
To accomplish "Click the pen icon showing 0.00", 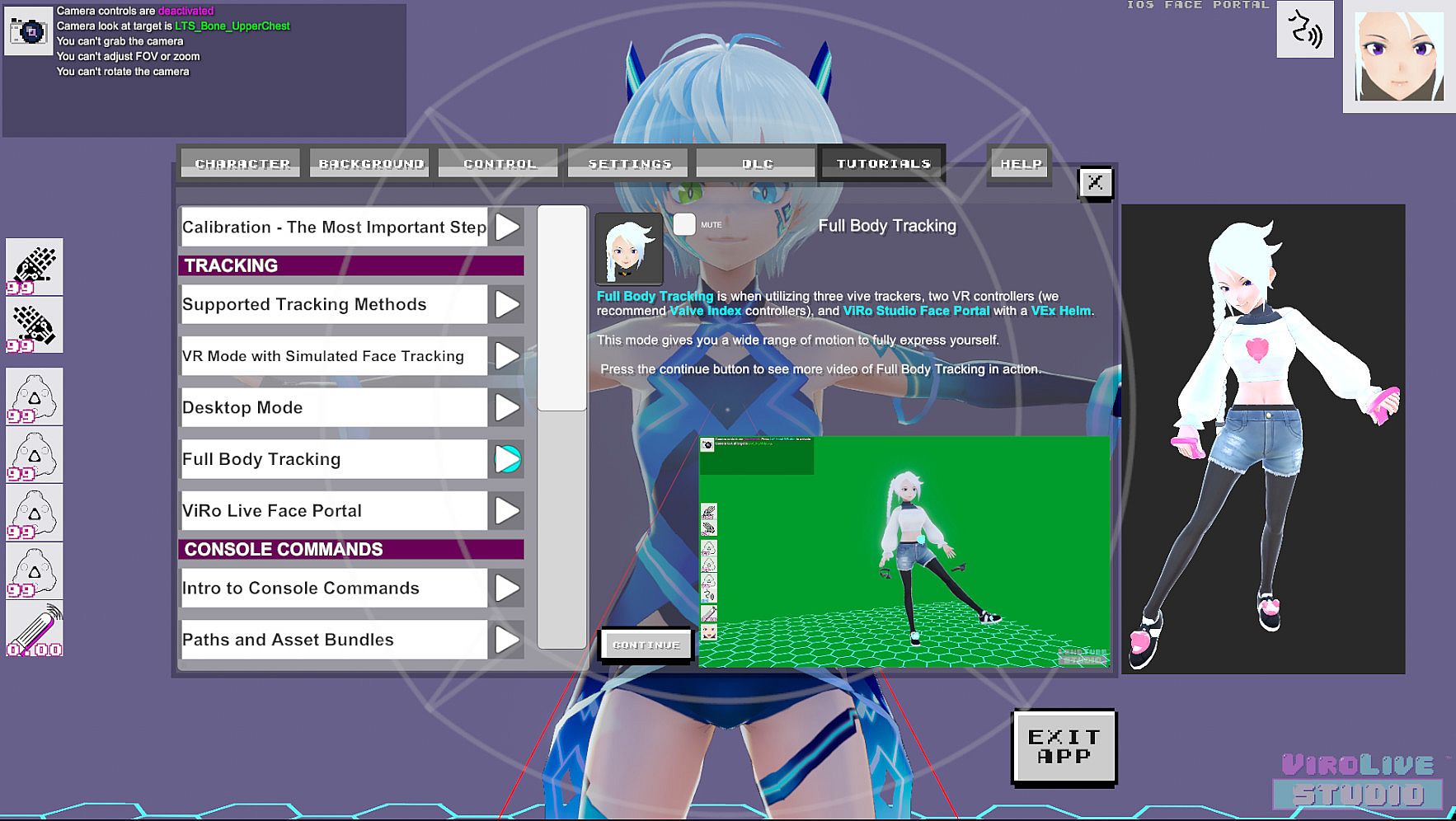I will [x=35, y=630].
